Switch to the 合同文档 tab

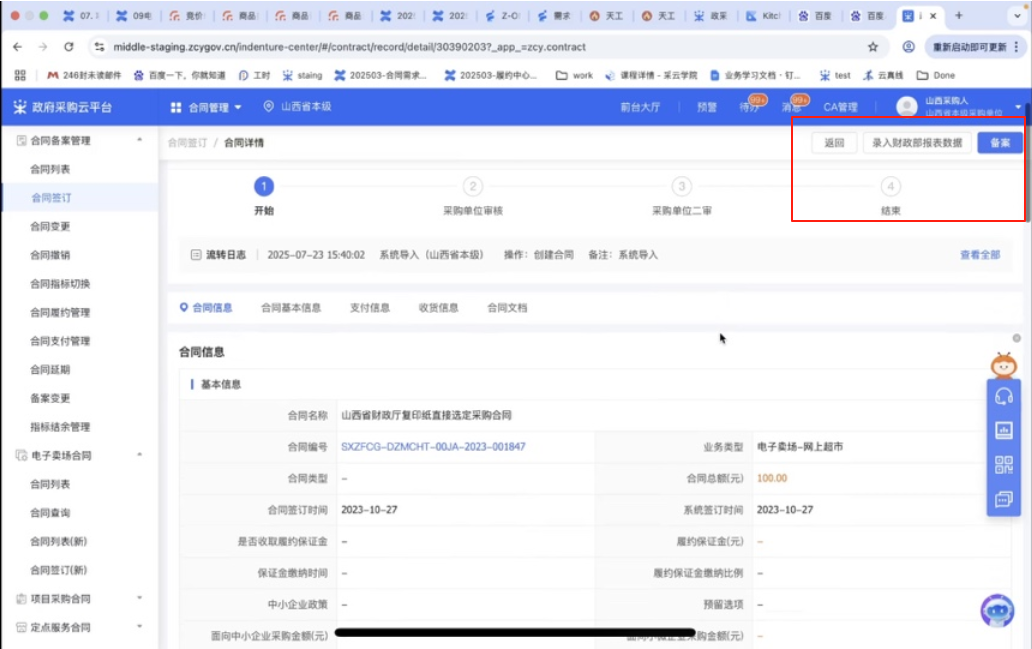tap(507, 308)
